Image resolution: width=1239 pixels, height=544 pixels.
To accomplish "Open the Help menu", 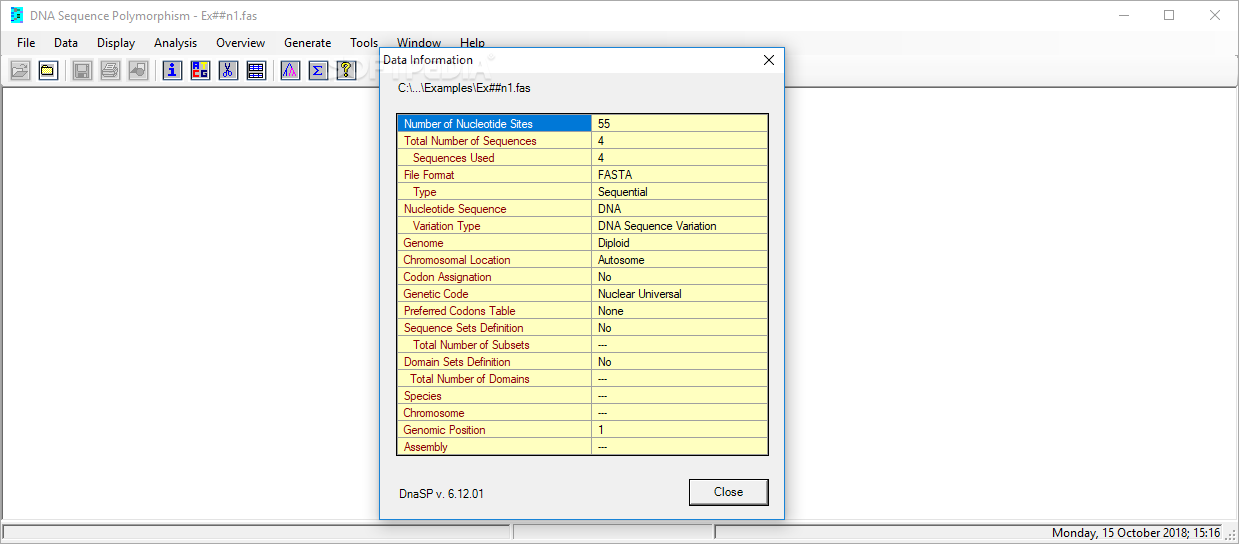I will [472, 43].
